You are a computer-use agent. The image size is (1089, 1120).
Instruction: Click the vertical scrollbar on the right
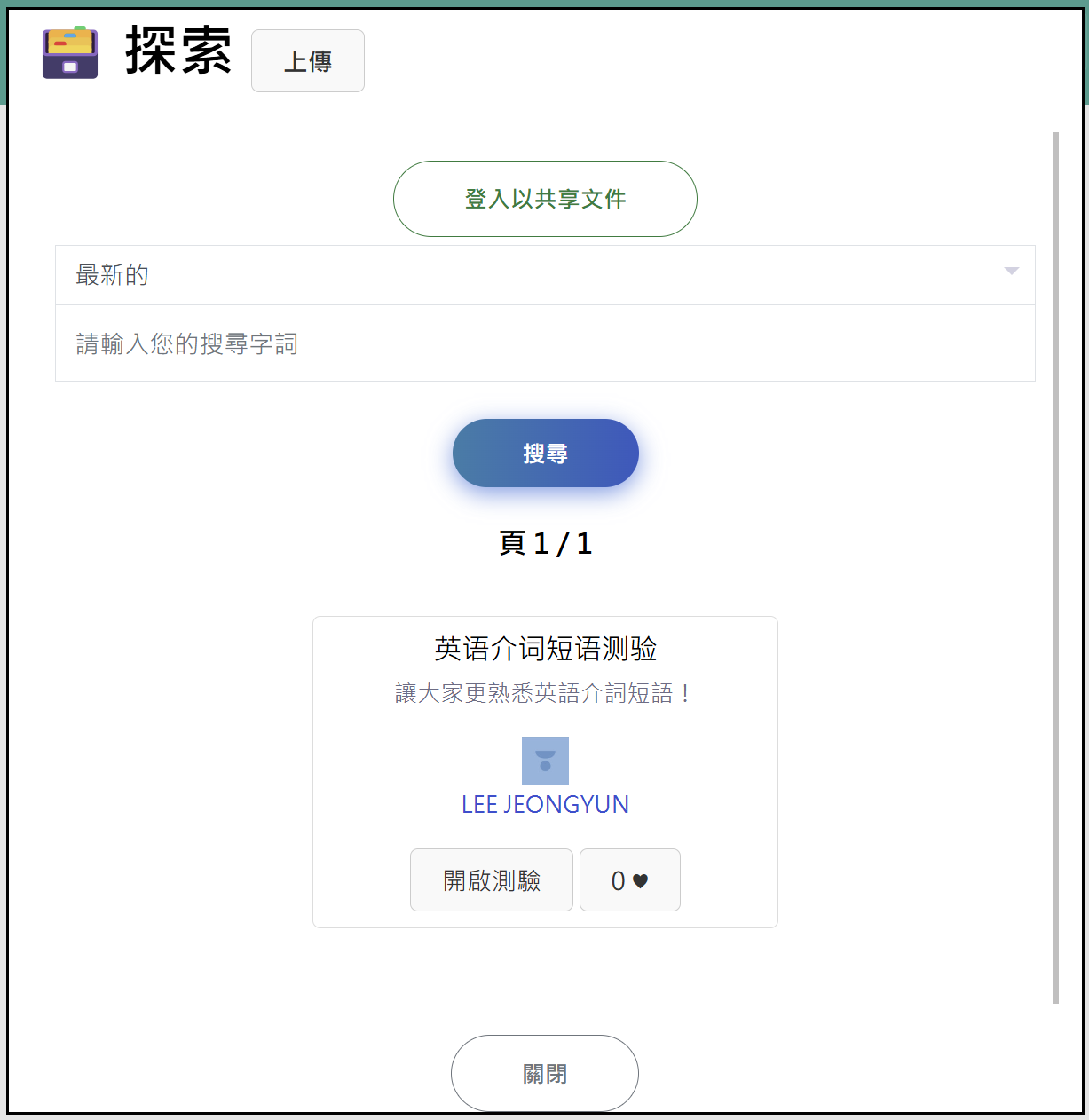(x=1055, y=568)
